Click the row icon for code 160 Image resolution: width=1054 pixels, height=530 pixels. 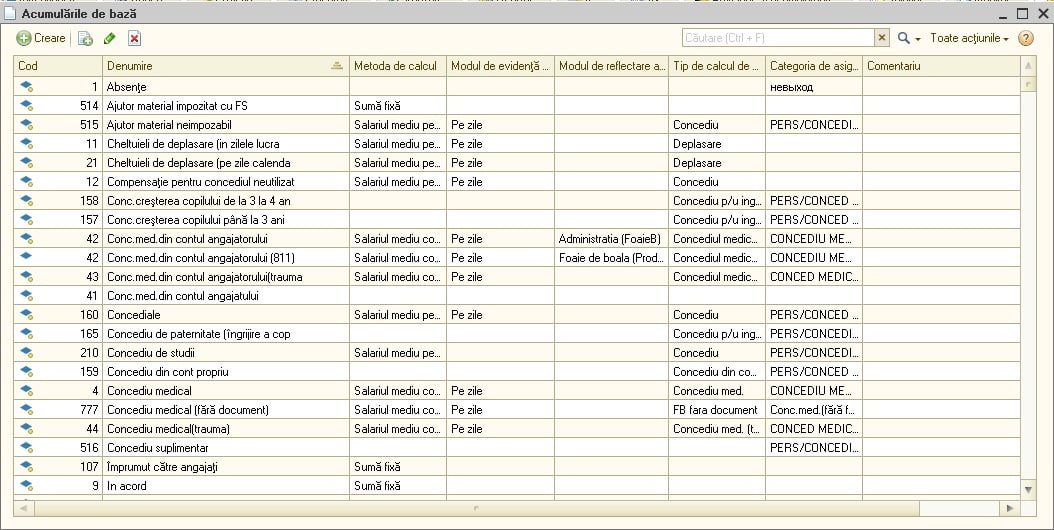(x=27, y=314)
